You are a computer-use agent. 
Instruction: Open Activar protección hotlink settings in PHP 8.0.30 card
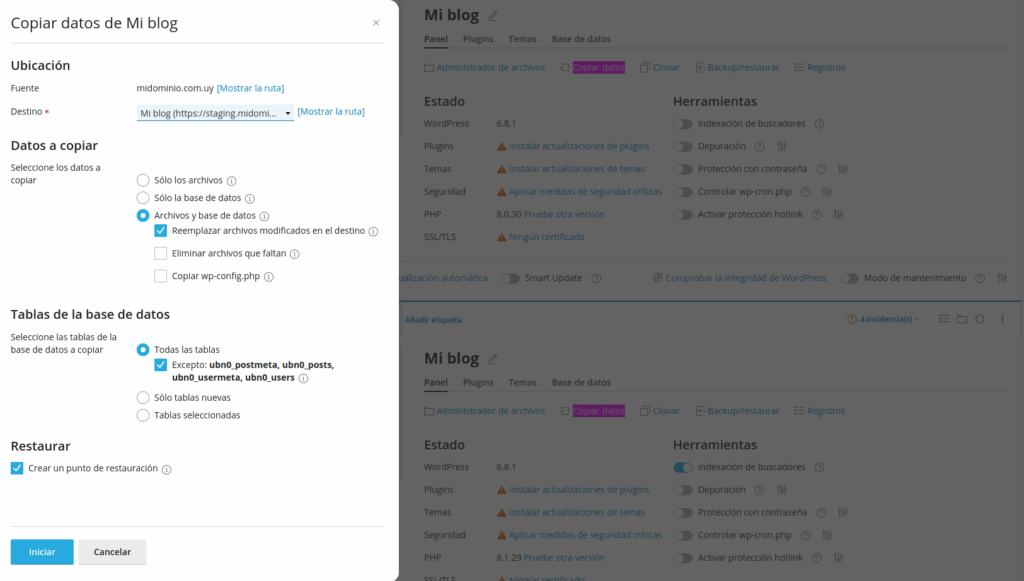839,214
